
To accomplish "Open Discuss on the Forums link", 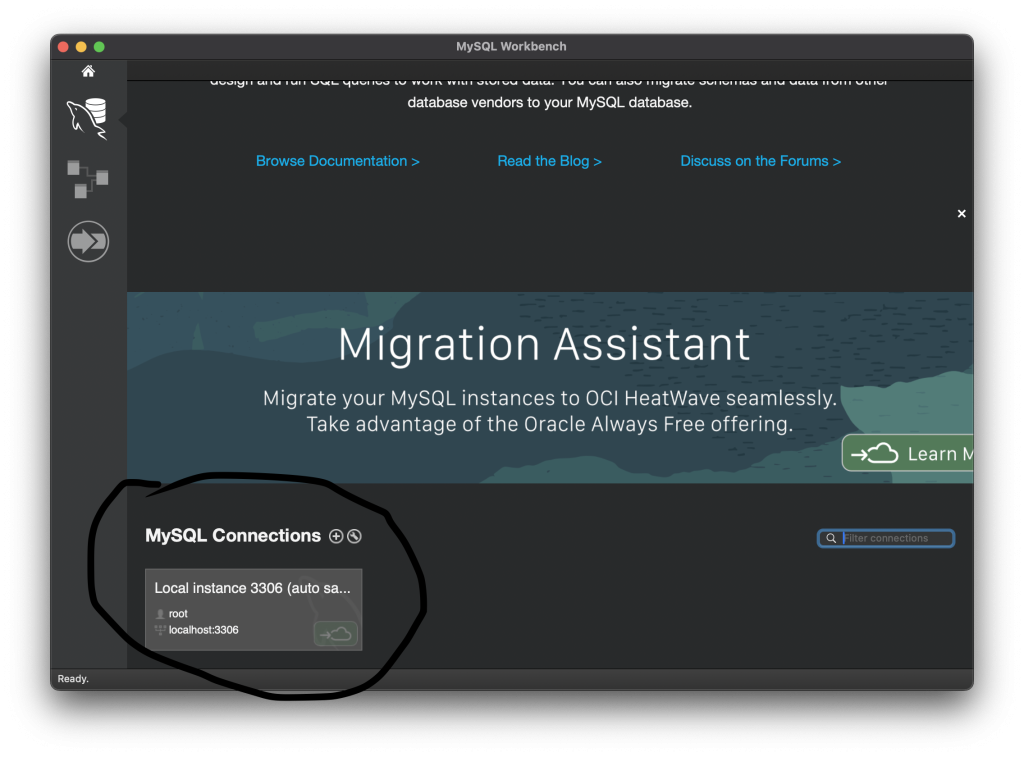I will pyautogui.click(x=760, y=161).
